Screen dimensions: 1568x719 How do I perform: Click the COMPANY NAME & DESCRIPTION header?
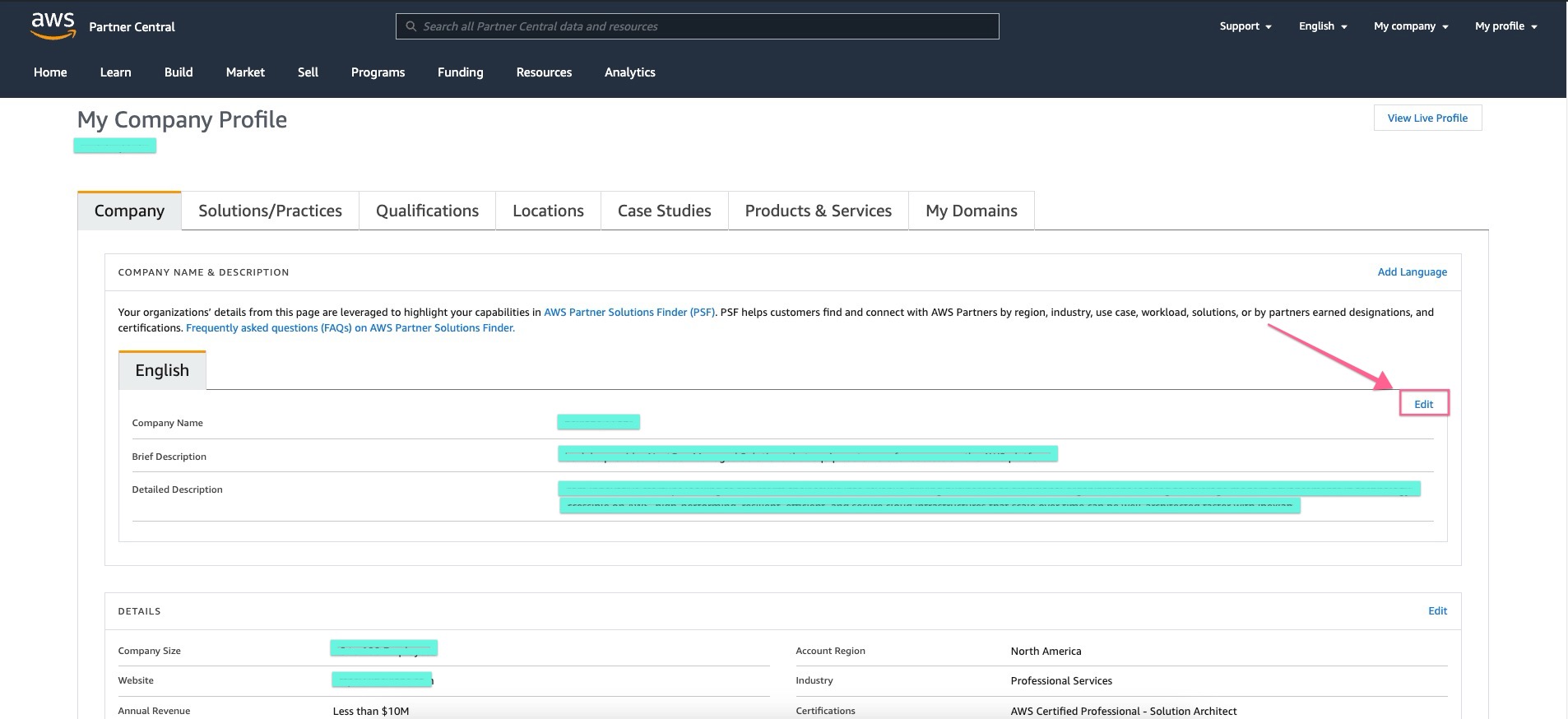(203, 272)
